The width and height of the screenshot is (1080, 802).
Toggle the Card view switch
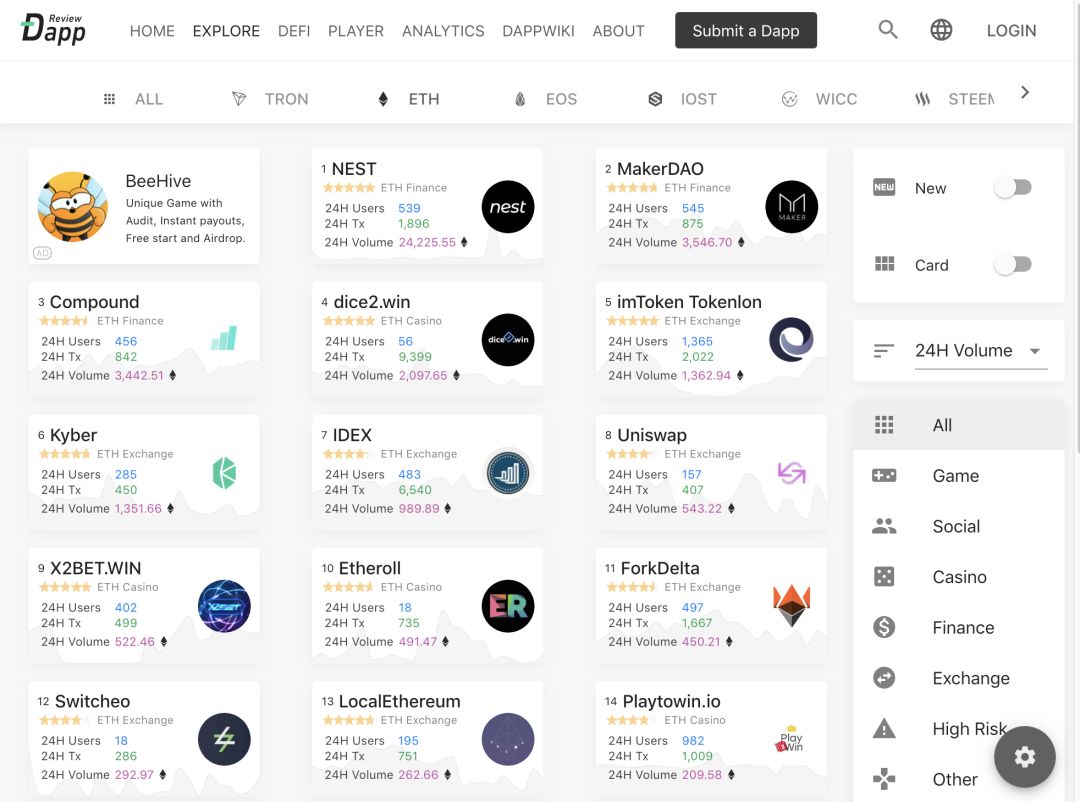click(1013, 265)
